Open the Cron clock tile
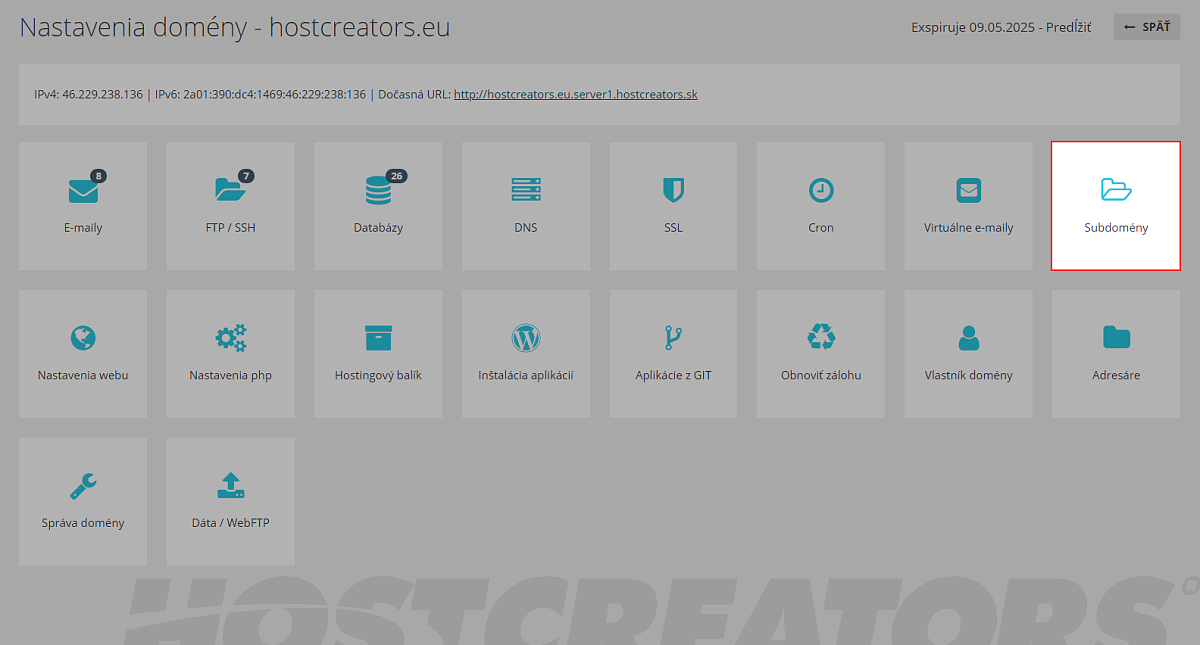Screen dimensions: 1200x645 point(821,206)
